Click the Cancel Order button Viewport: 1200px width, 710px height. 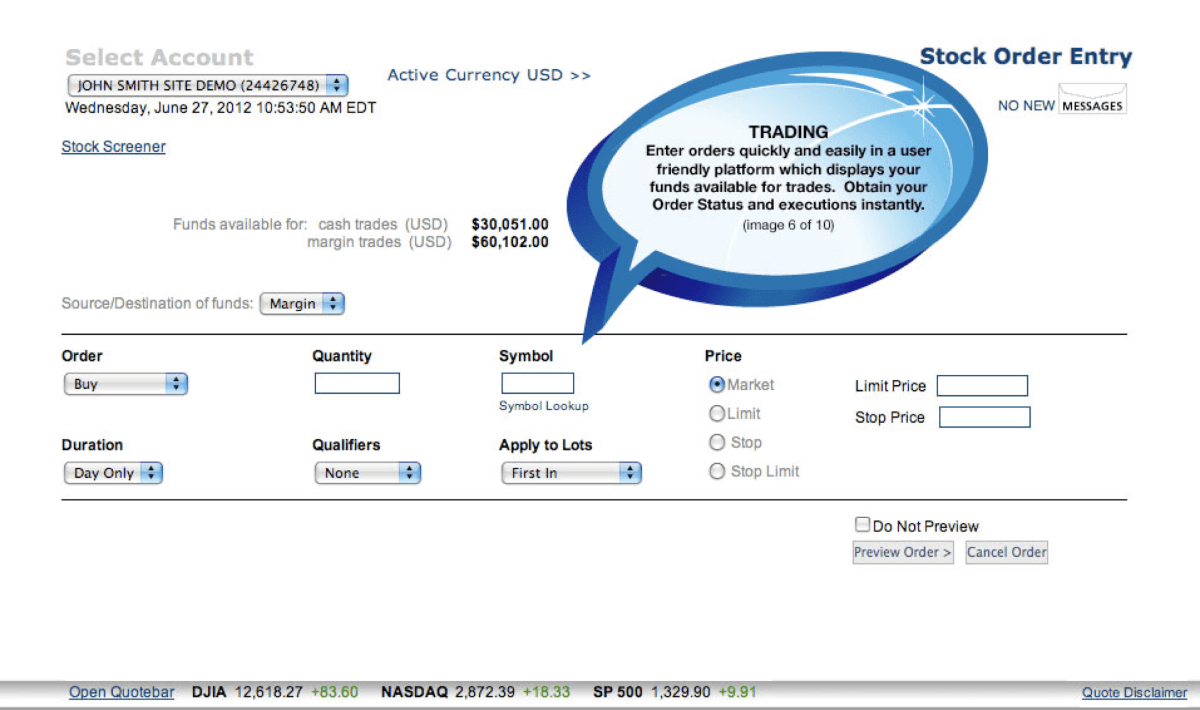click(x=1006, y=552)
